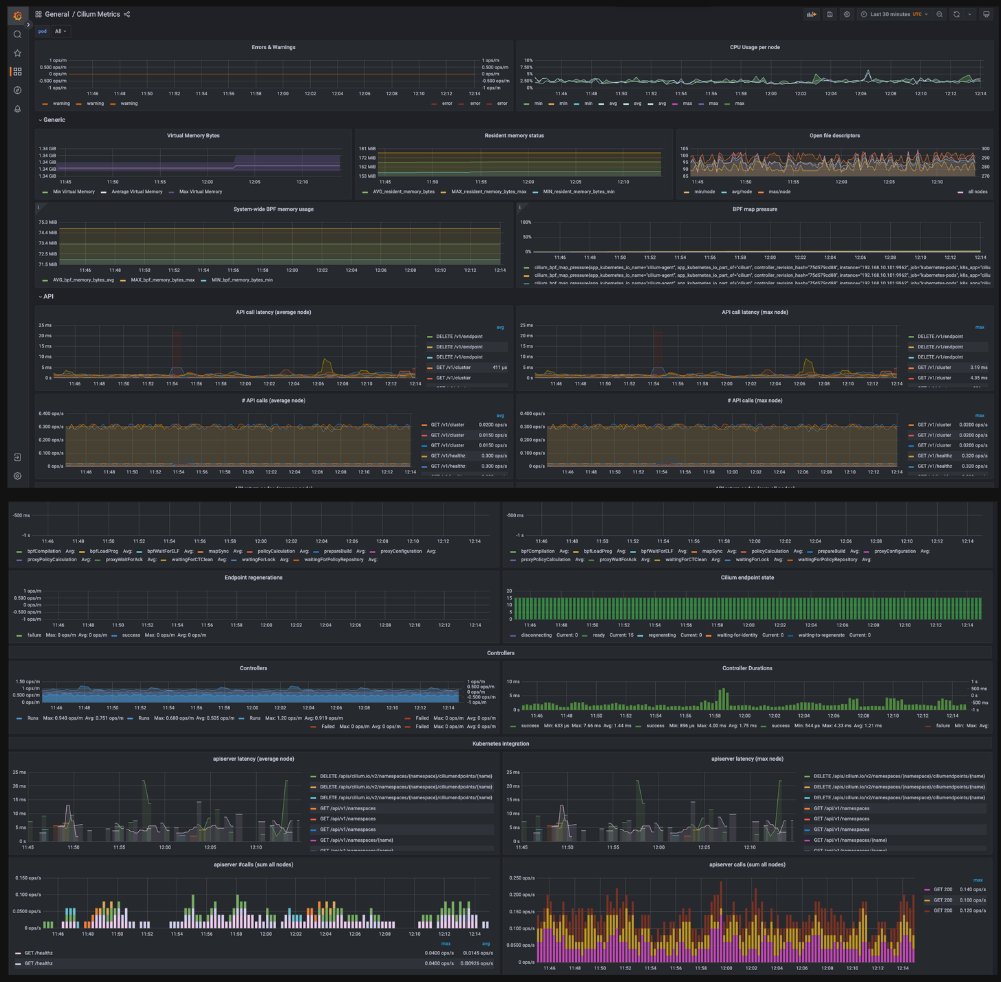Open the API call latency (average node) panel menu
The width and height of the screenshot is (1001, 982).
coord(273,312)
